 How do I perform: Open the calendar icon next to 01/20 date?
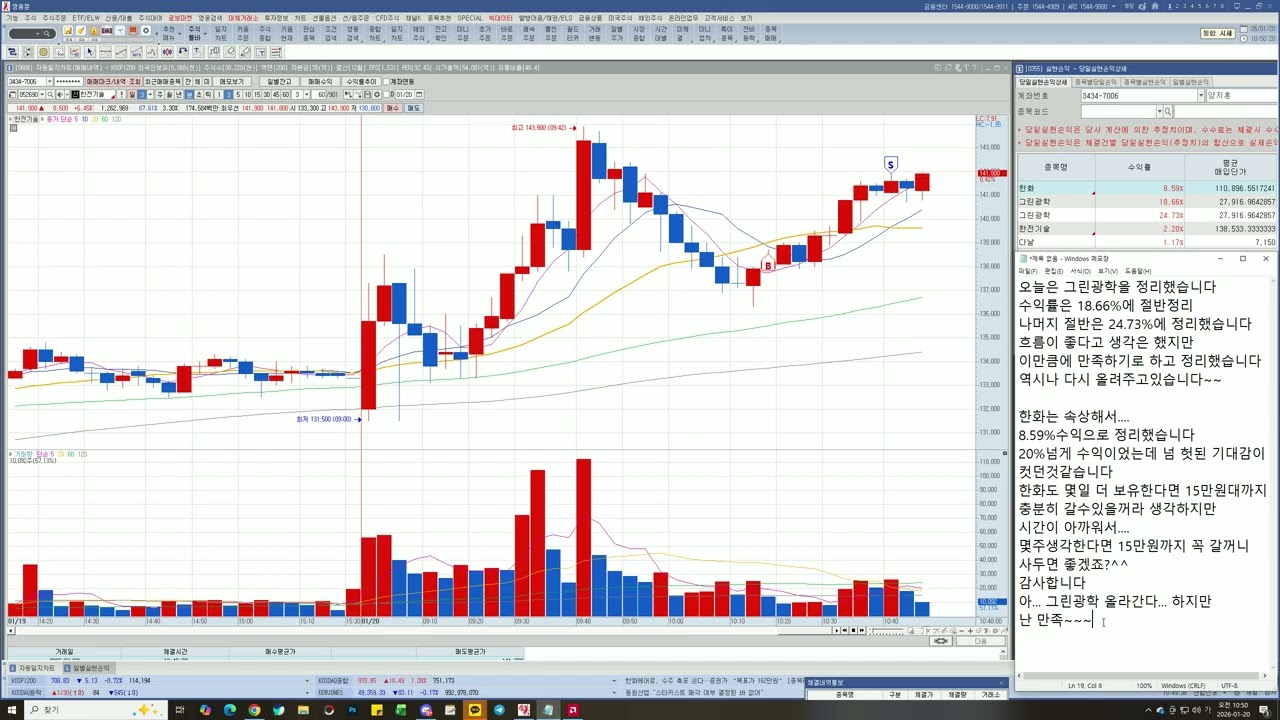click(x=419, y=94)
